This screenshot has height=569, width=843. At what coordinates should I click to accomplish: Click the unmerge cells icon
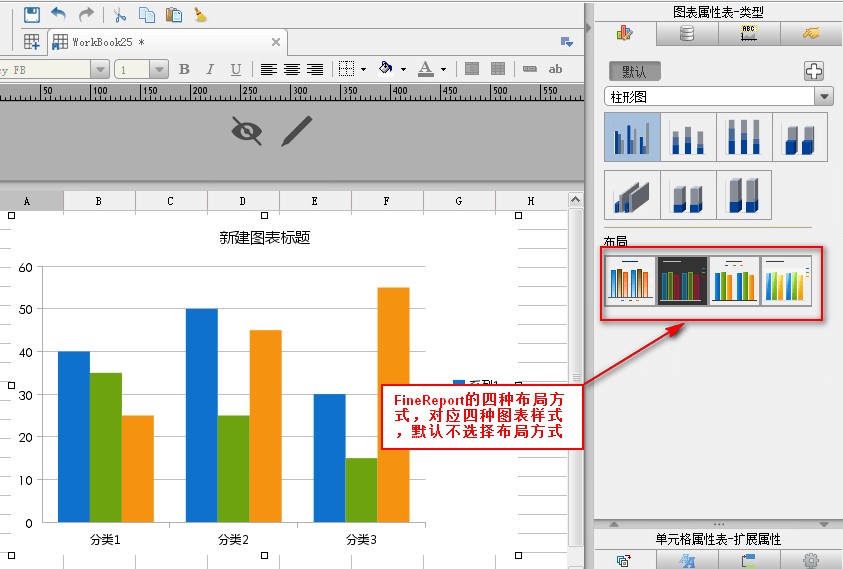[498, 69]
